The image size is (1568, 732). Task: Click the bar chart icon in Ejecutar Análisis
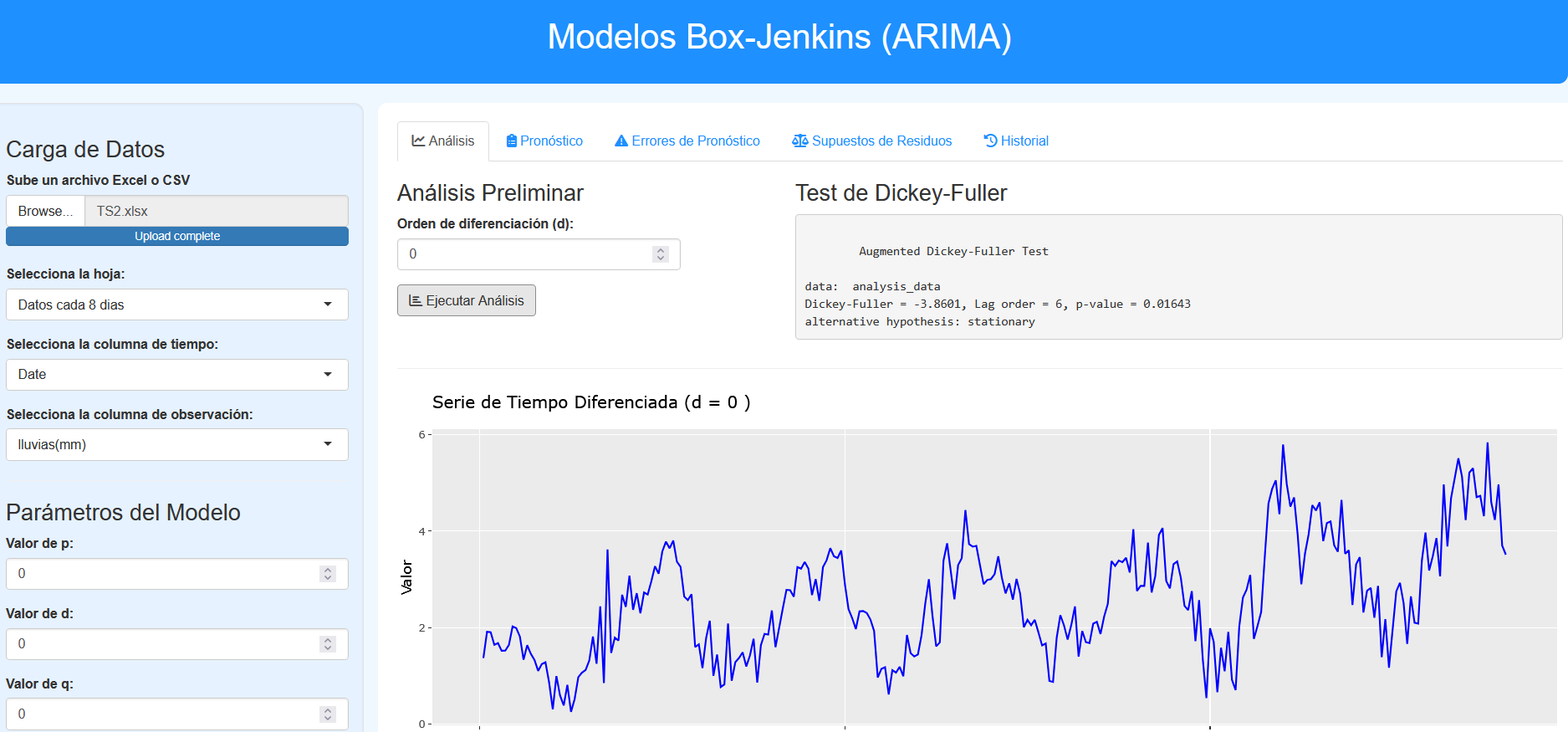[x=415, y=300]
